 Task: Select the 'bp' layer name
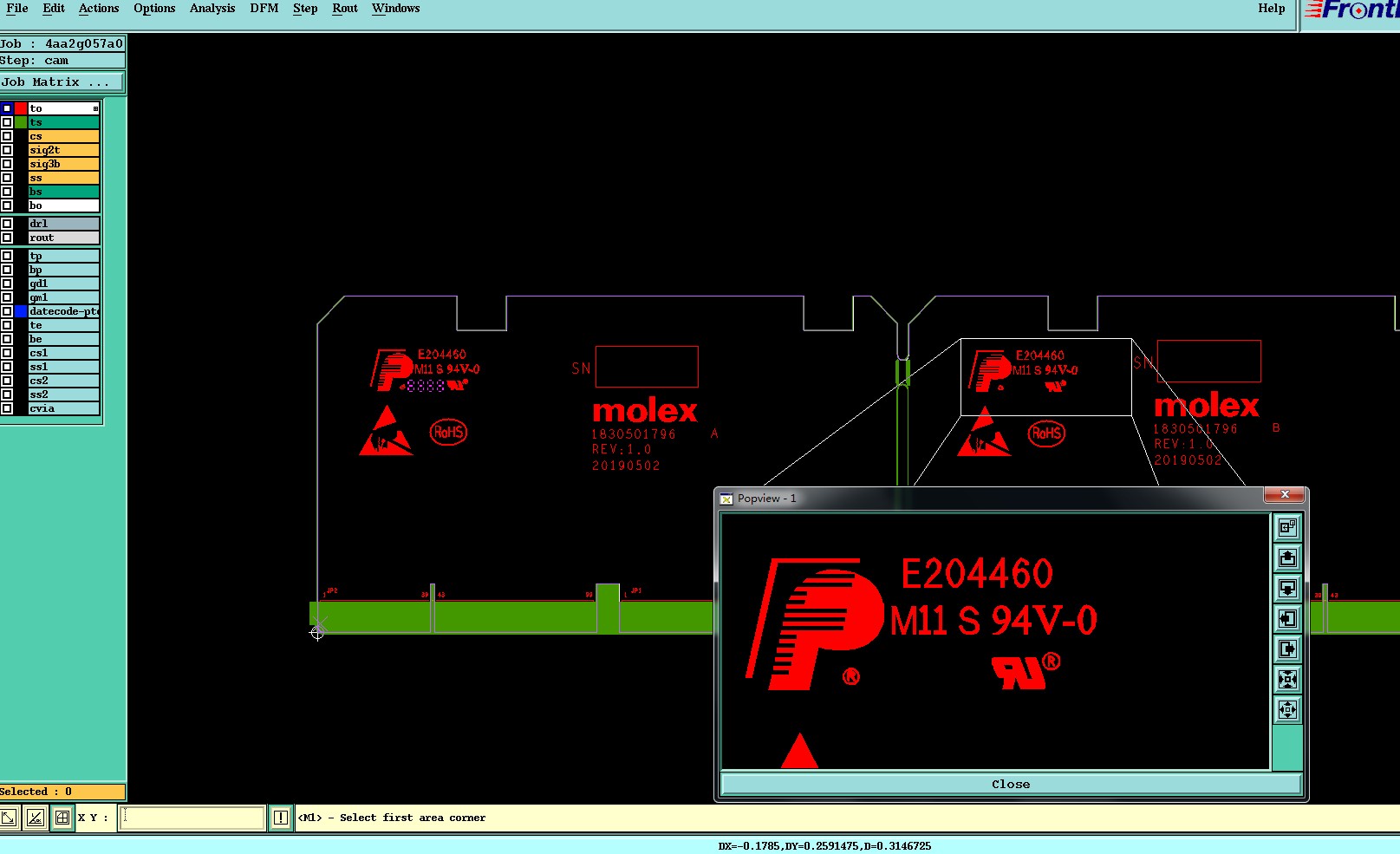tap(64, 270)
